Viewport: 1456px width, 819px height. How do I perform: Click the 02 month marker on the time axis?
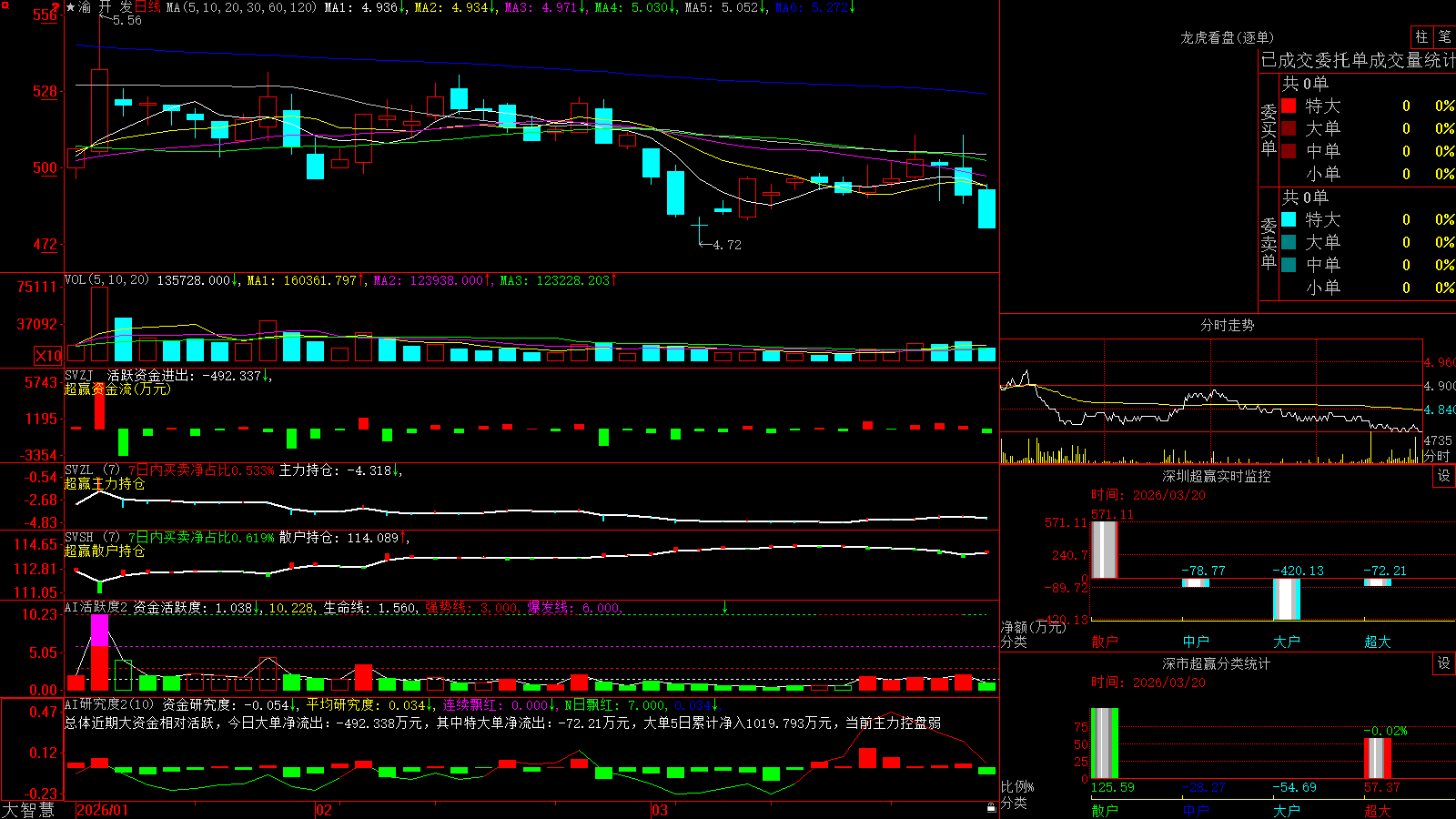pyautogui.click(x=324, y=810)
